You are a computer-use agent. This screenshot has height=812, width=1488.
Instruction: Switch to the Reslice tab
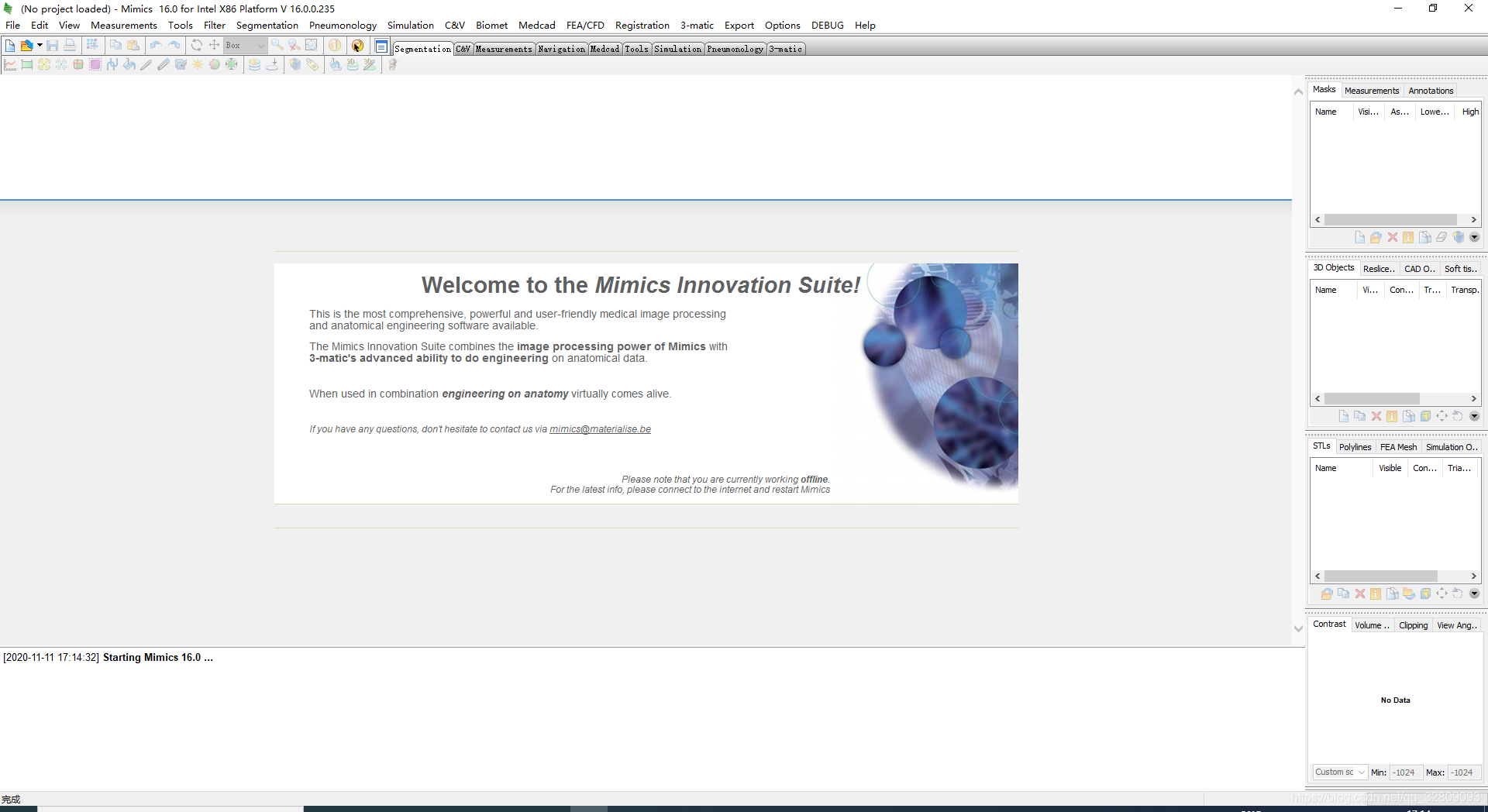1379,269
